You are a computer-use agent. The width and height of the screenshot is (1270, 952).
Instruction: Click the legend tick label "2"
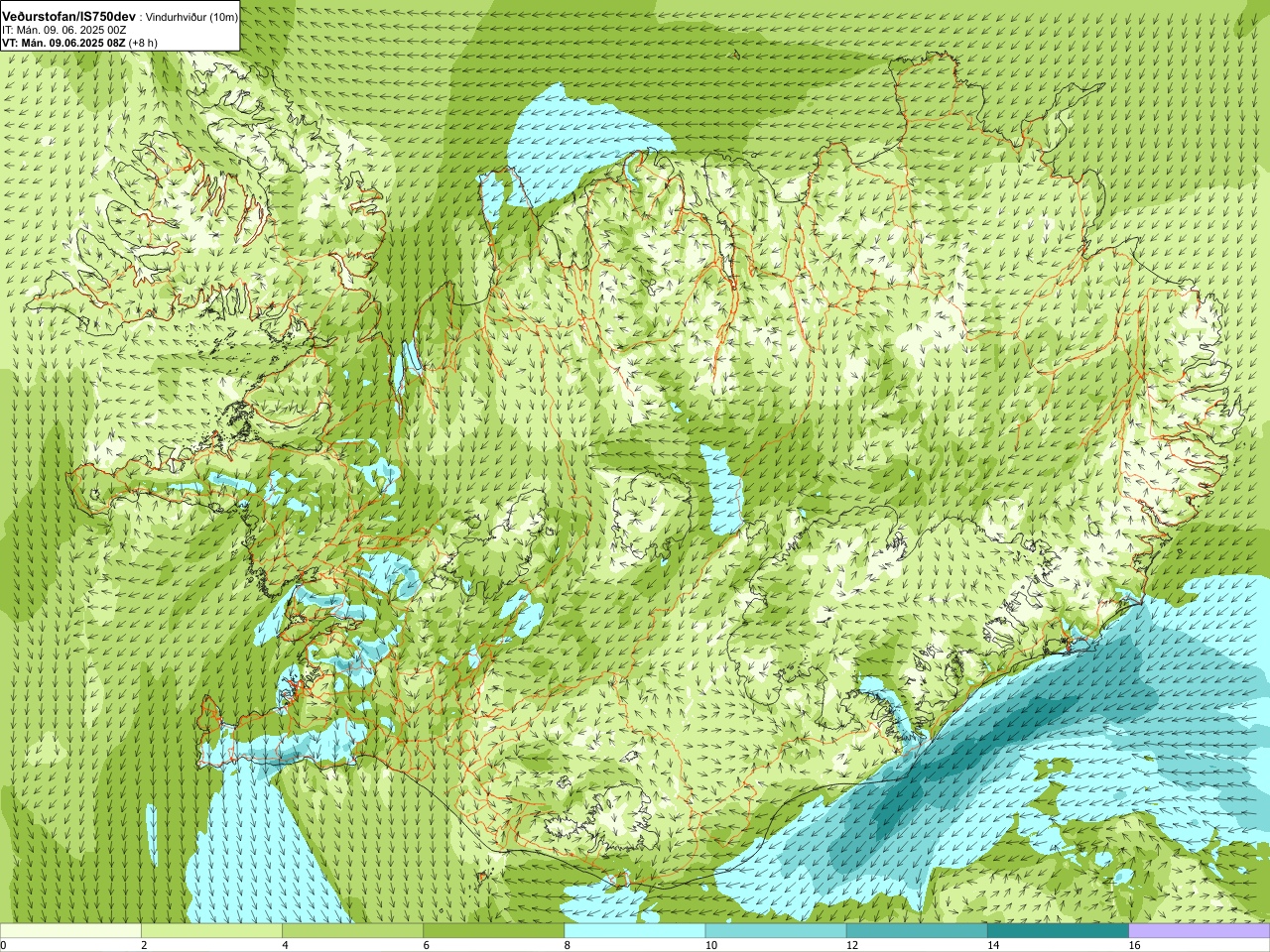point(144,945)
